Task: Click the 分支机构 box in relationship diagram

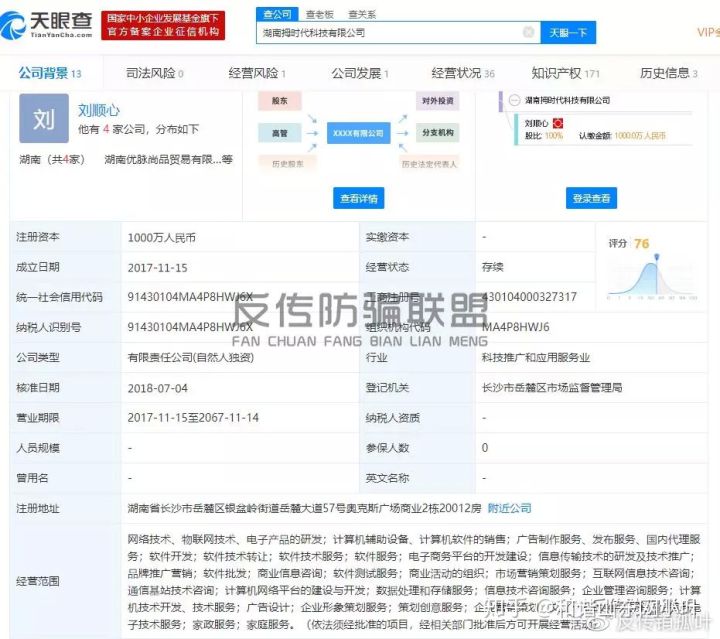Action: (438, 133)
